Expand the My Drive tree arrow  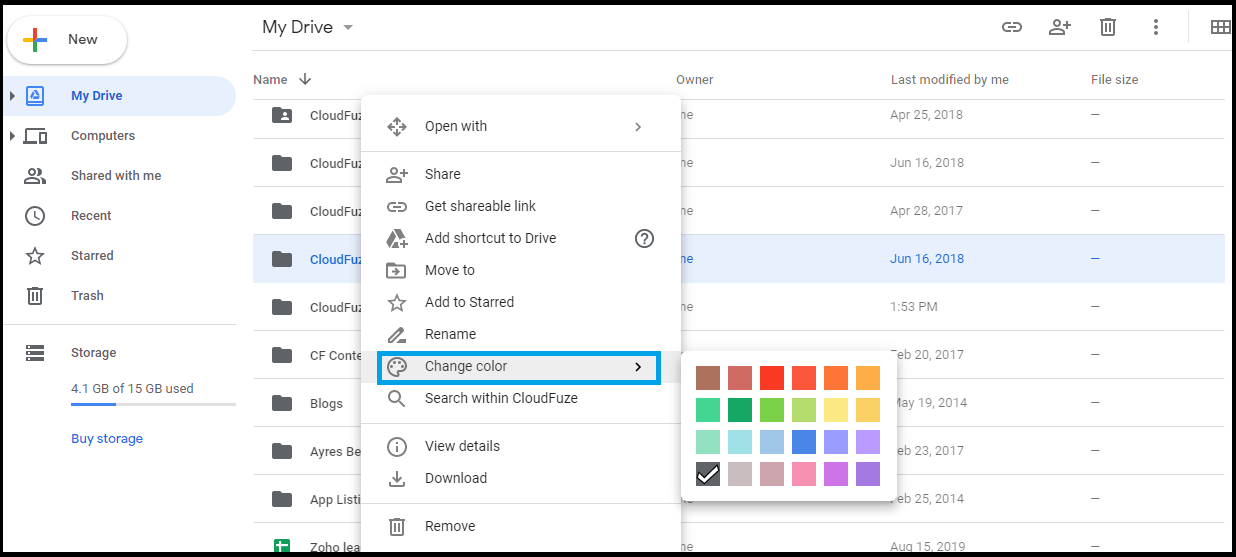tap(12, 96)
